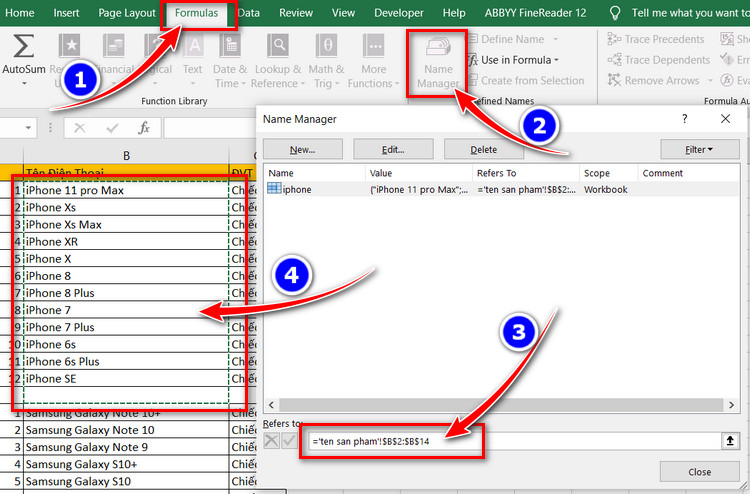The image size is (750, 494).
Task: Select cell iPhone Xs Max
Action: click(126, 224)
